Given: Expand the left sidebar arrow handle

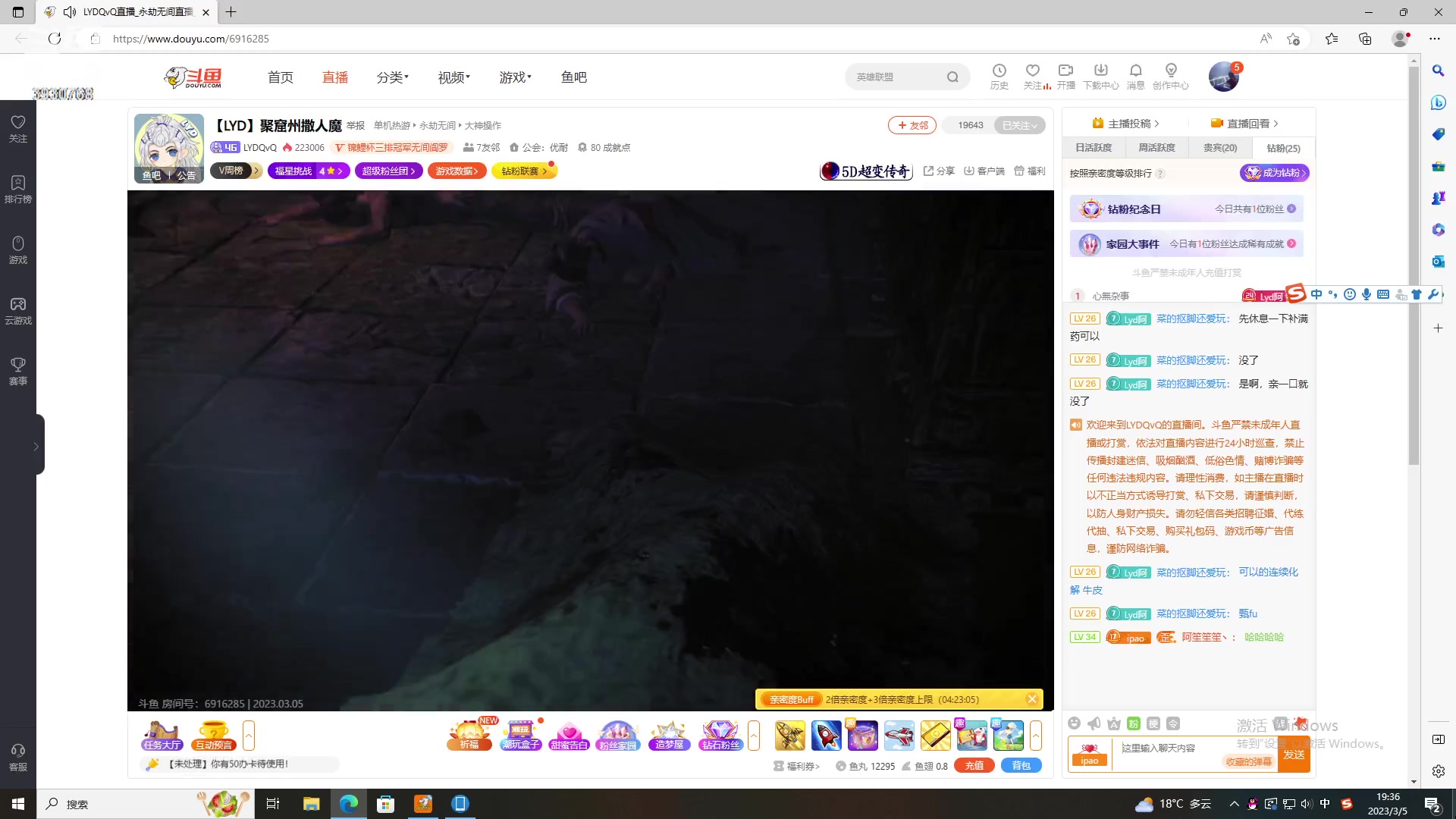Looking at the screenshot, I should coord(36,446).
